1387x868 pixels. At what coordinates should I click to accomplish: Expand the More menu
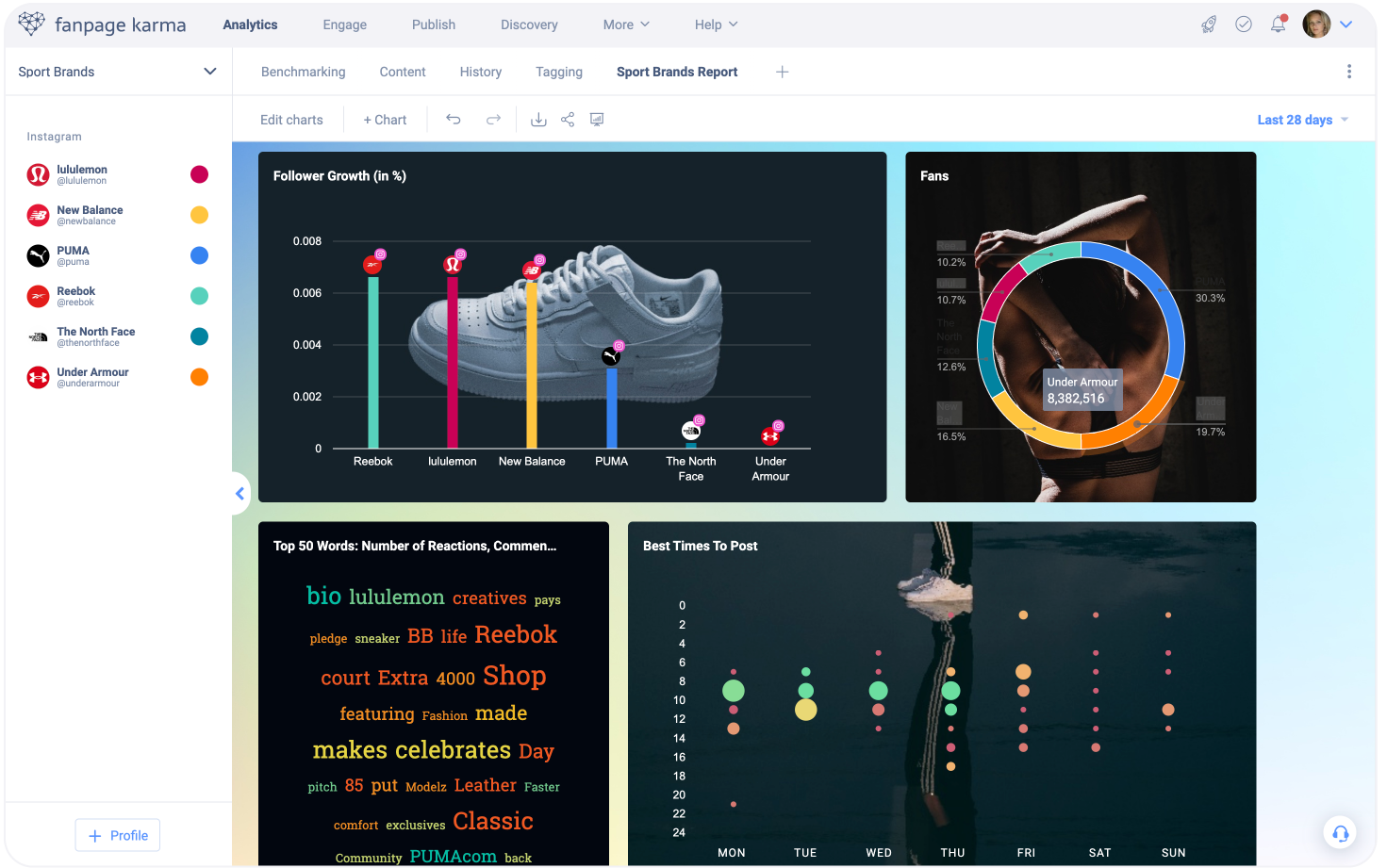(626, 25)
